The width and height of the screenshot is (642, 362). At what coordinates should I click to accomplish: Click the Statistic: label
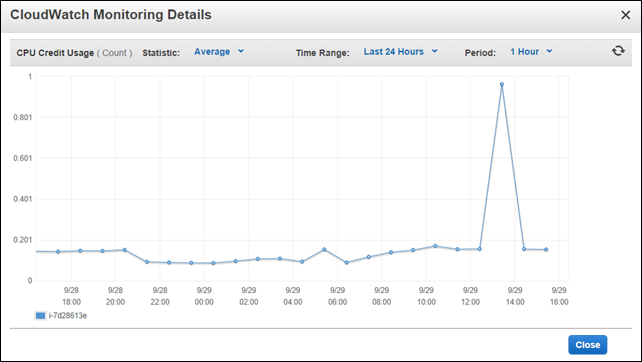(161, 53)
